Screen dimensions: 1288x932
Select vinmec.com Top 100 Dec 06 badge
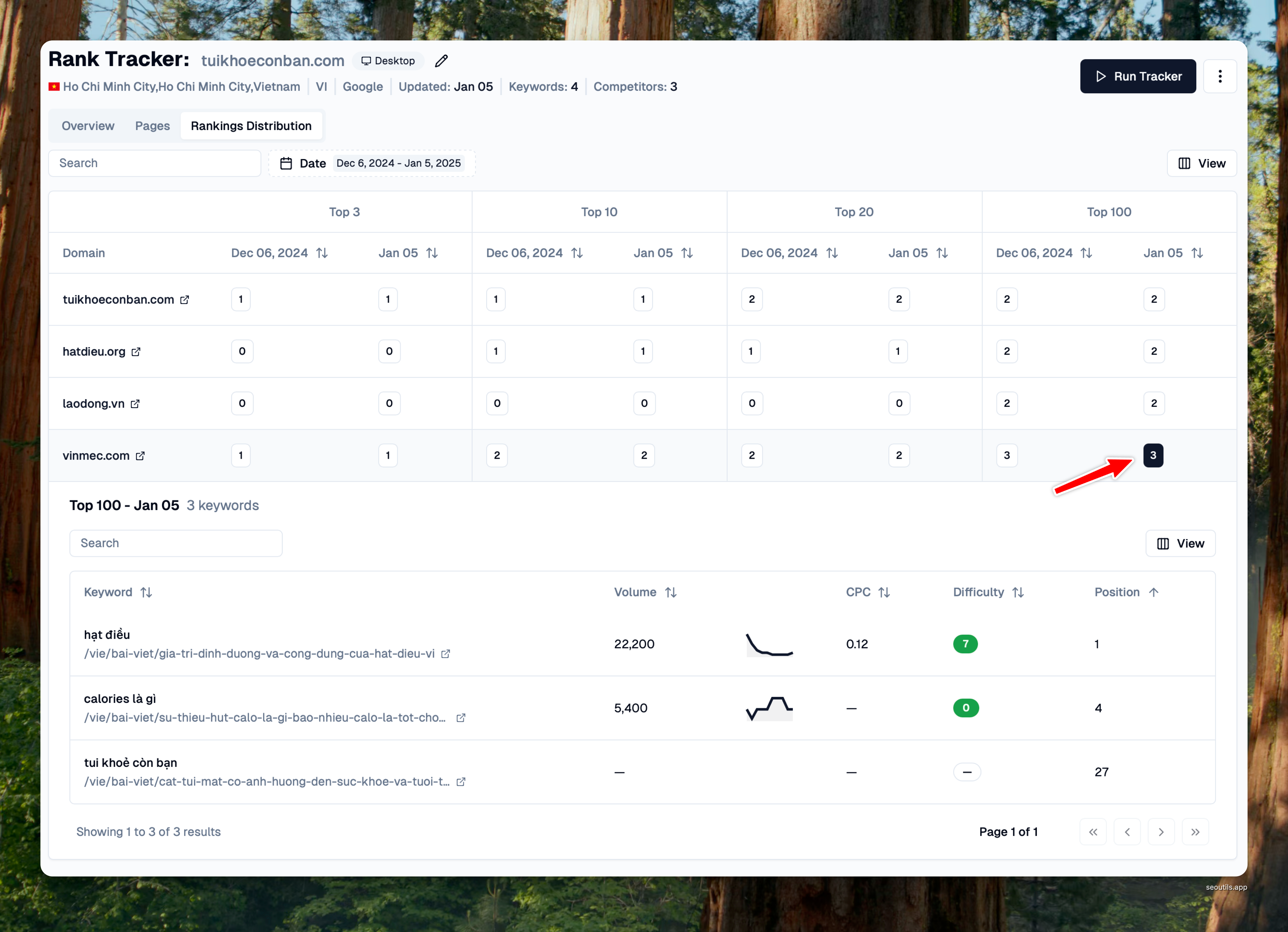pyautogui.click(x=1006, y=455)
